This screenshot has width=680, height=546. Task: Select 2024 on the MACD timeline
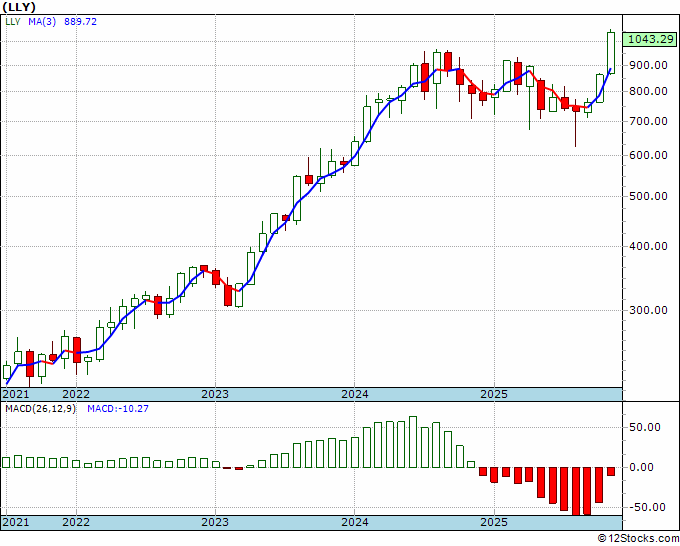[x=355, y=522]
